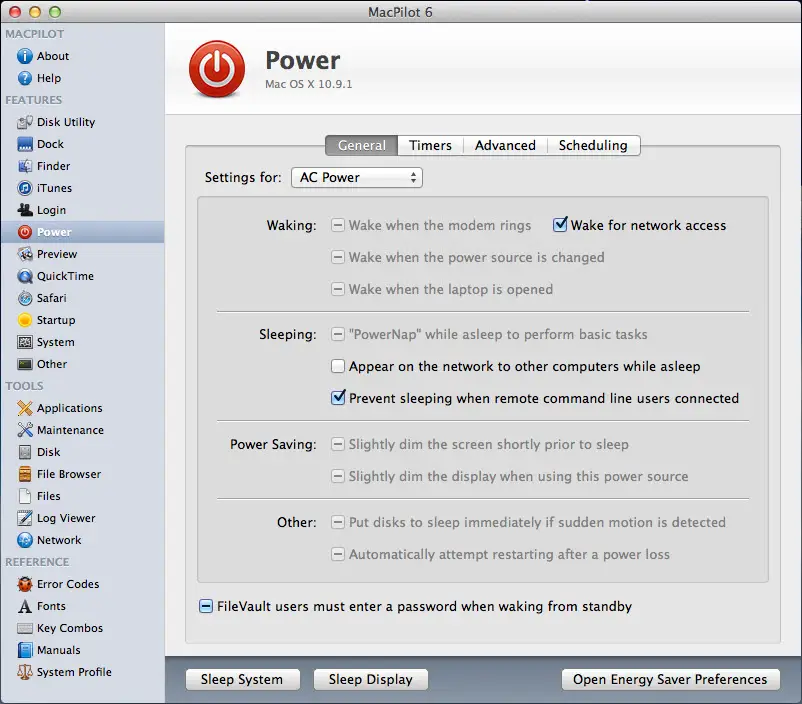Switch to the Timers tab
The width and height of the screenshot is (802, 704).
pyautogui.click(x=431, y=145)
